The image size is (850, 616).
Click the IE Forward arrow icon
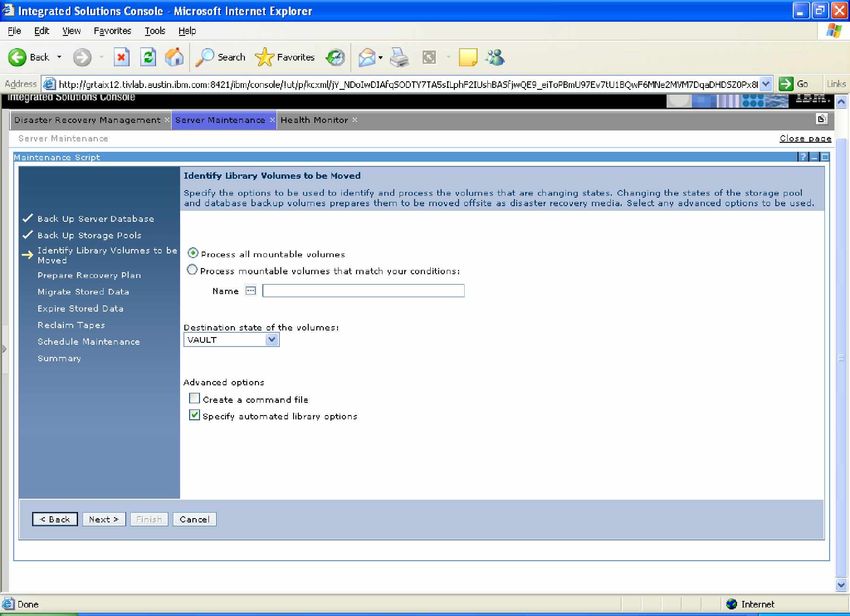[x=82, y=57]
